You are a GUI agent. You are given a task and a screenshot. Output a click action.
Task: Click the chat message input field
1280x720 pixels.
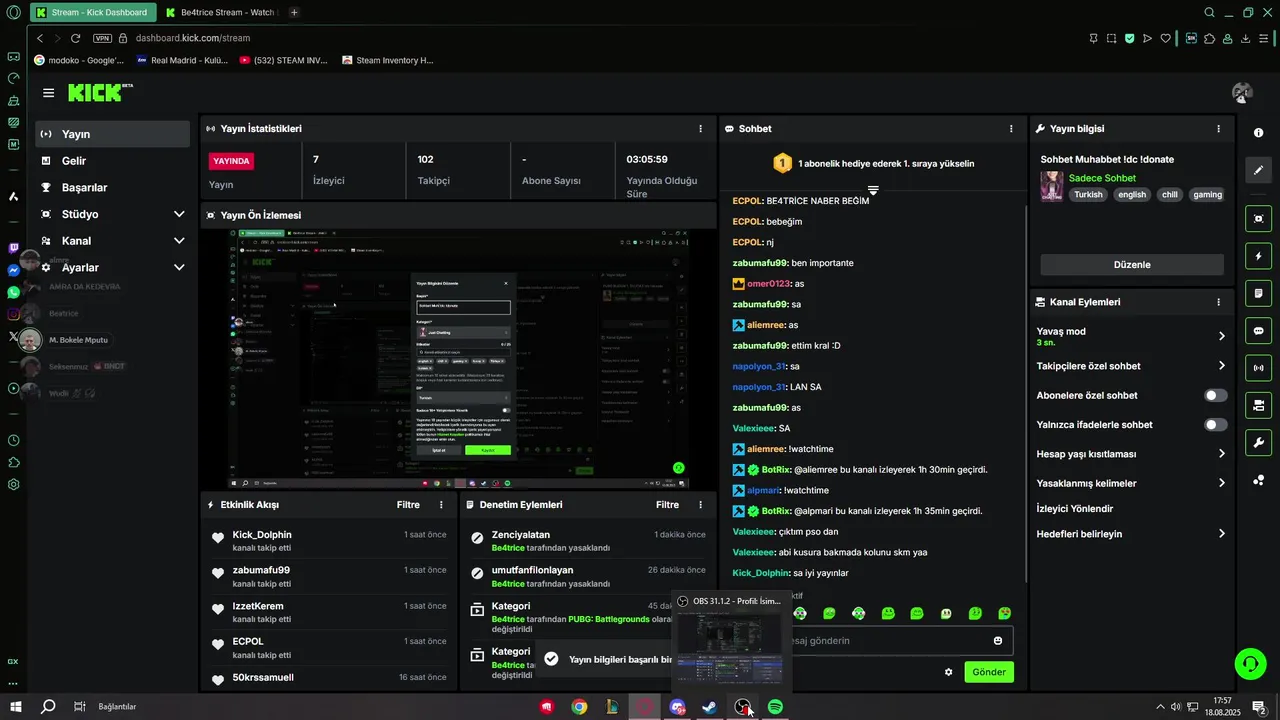point(890,641)
